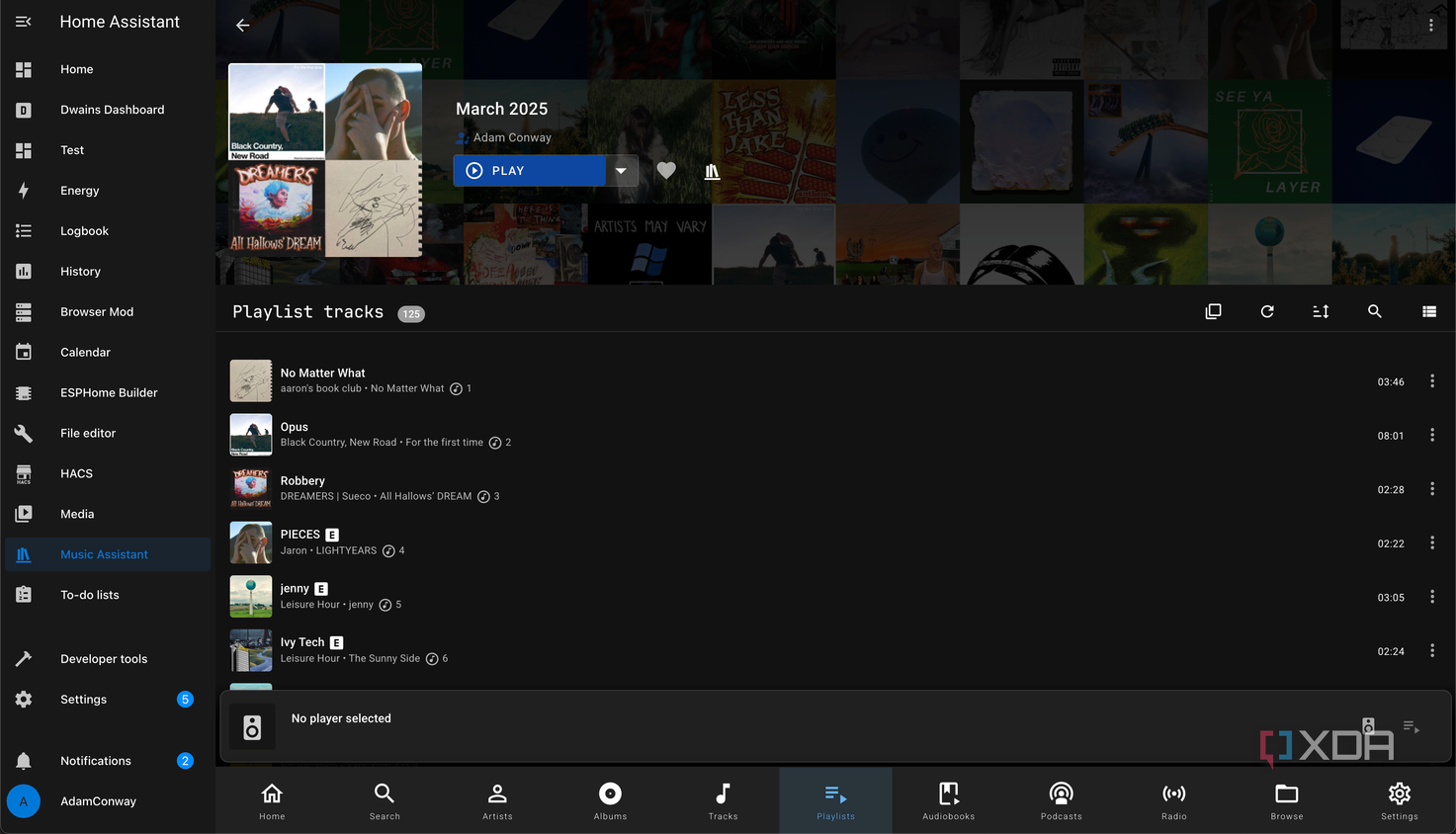Open the Energy panel
This screenshot has width=1456, height=834.
click(x=108, y=191)
